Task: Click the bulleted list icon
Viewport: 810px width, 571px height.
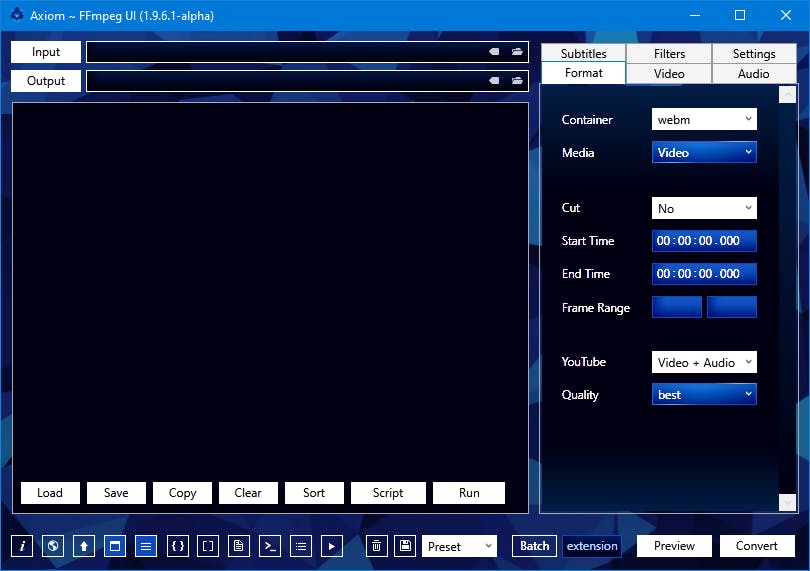Action: pyautogui.click(x=301, y=546)
